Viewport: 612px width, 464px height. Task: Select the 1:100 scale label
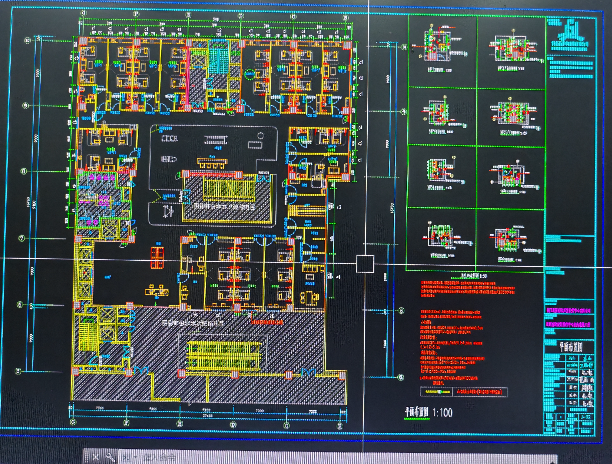pyautogui.click(x=441, y=410)
